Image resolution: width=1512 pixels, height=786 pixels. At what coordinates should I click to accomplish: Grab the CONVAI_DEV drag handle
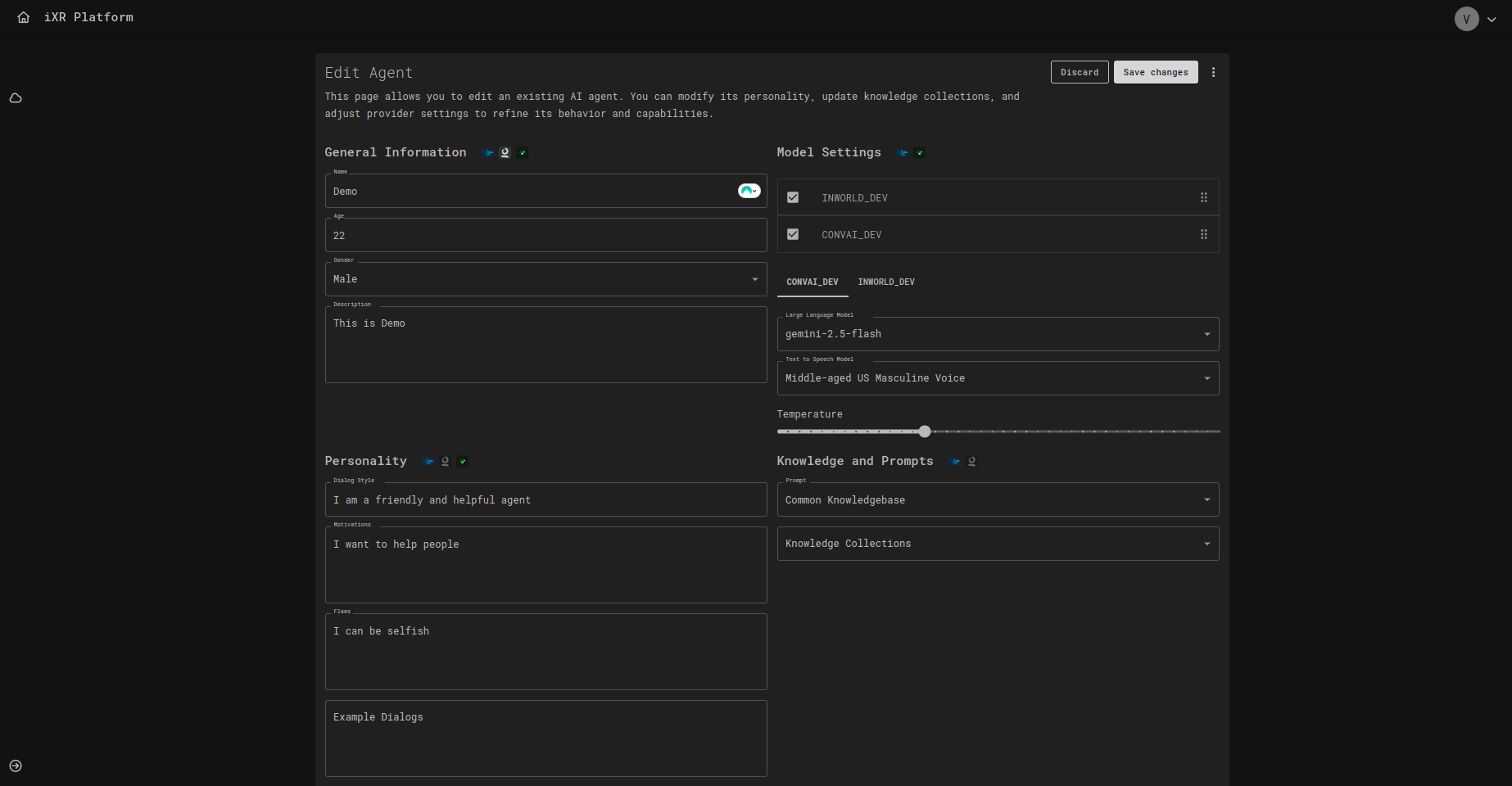pos(1203,234)
